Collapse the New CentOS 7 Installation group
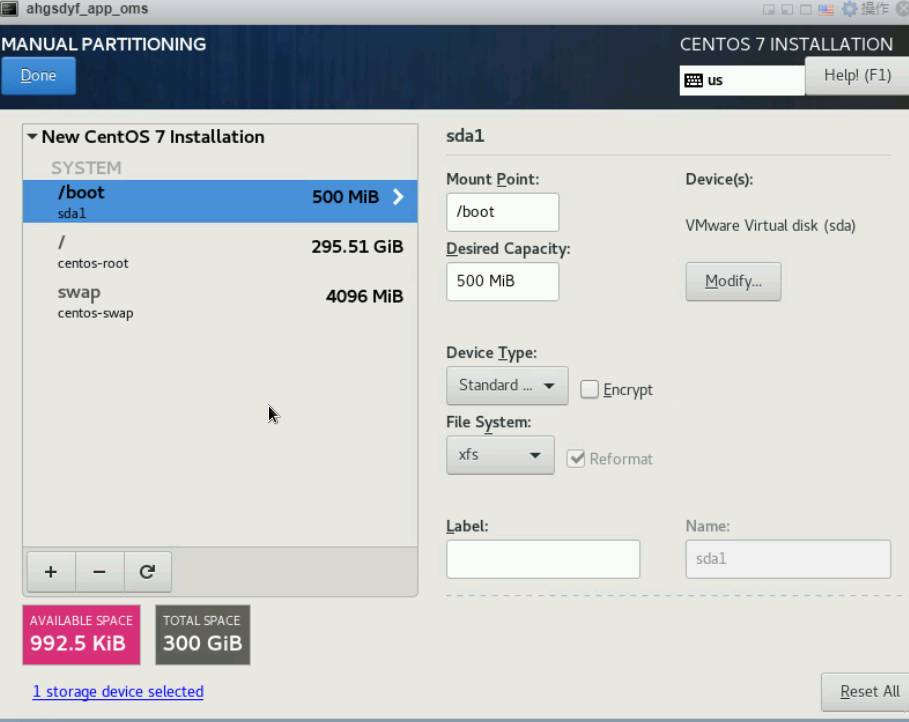Image resolution: width=909 pixels, height=722 pixels. [x=32, y=137]
